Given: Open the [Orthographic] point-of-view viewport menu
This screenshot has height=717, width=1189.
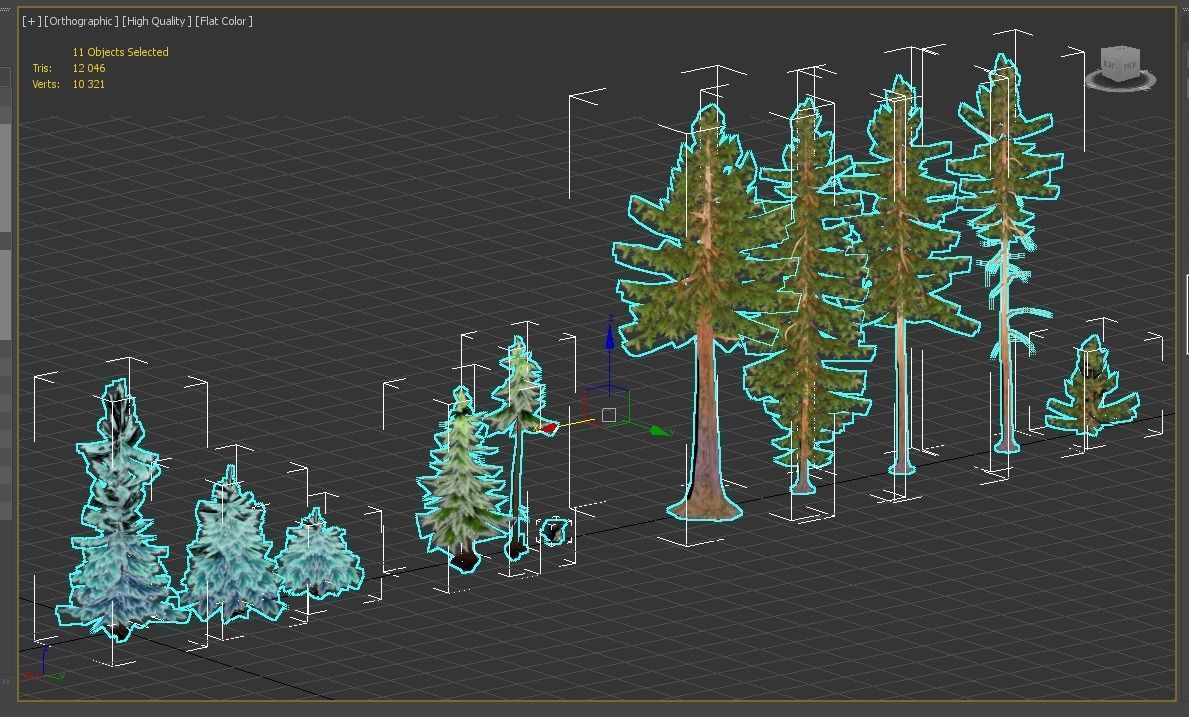Looking at the screenshot, I should tap(81, 21).
